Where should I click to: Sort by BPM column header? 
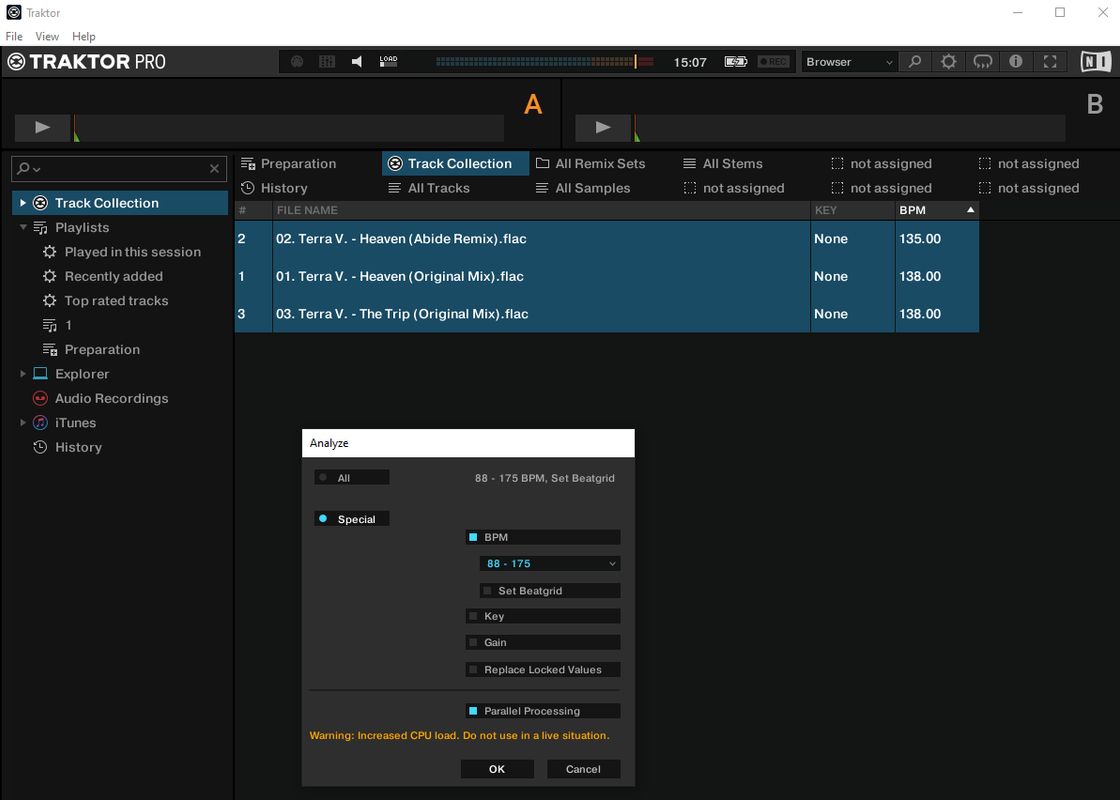(936, 210)
